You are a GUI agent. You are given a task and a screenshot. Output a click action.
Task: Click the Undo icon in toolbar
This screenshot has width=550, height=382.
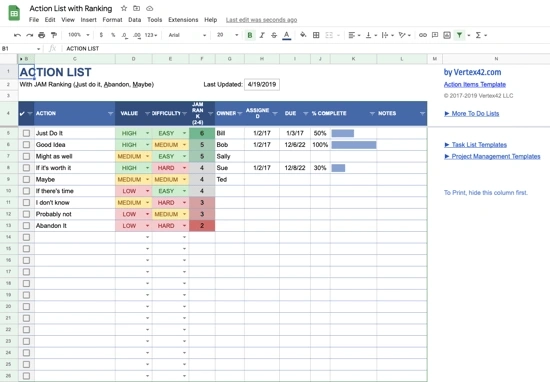click(x=17, y=35)
